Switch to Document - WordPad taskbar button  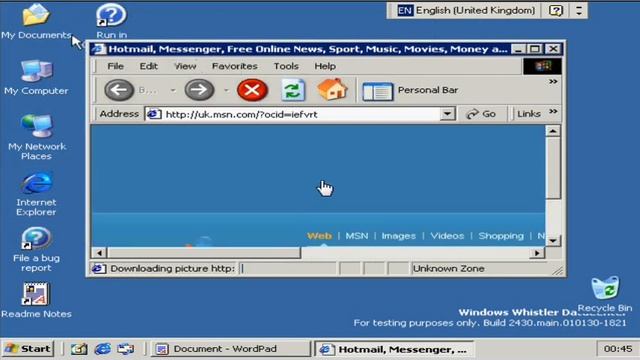231,349
